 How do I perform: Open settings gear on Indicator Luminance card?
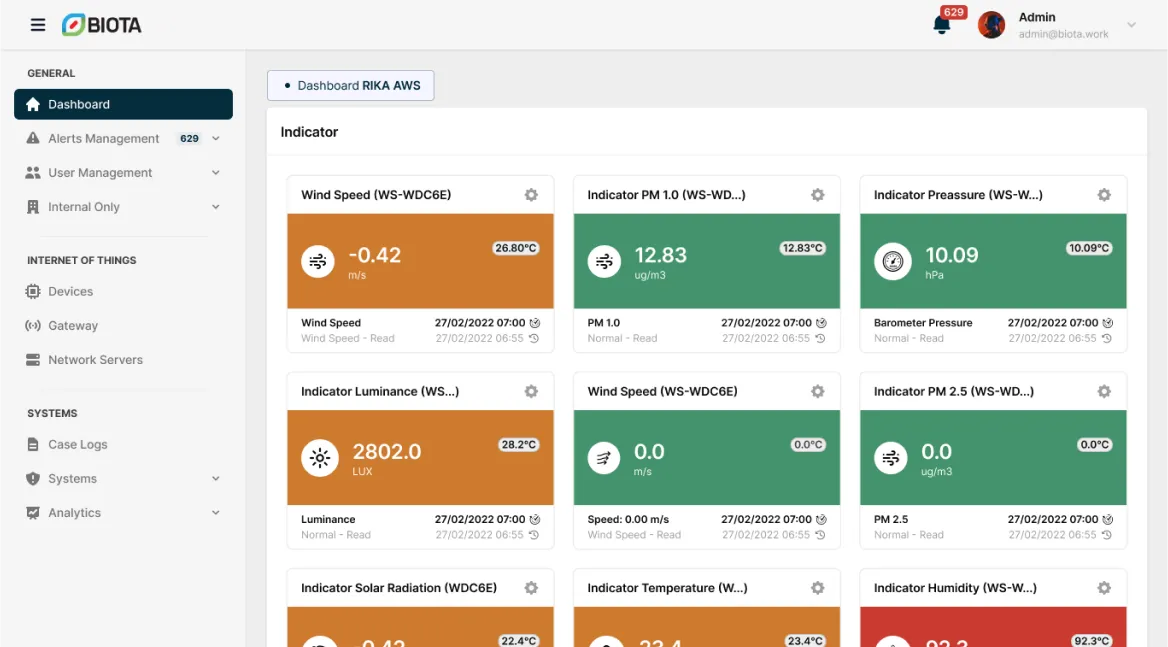pyautogui.click(x=531, y=392)
